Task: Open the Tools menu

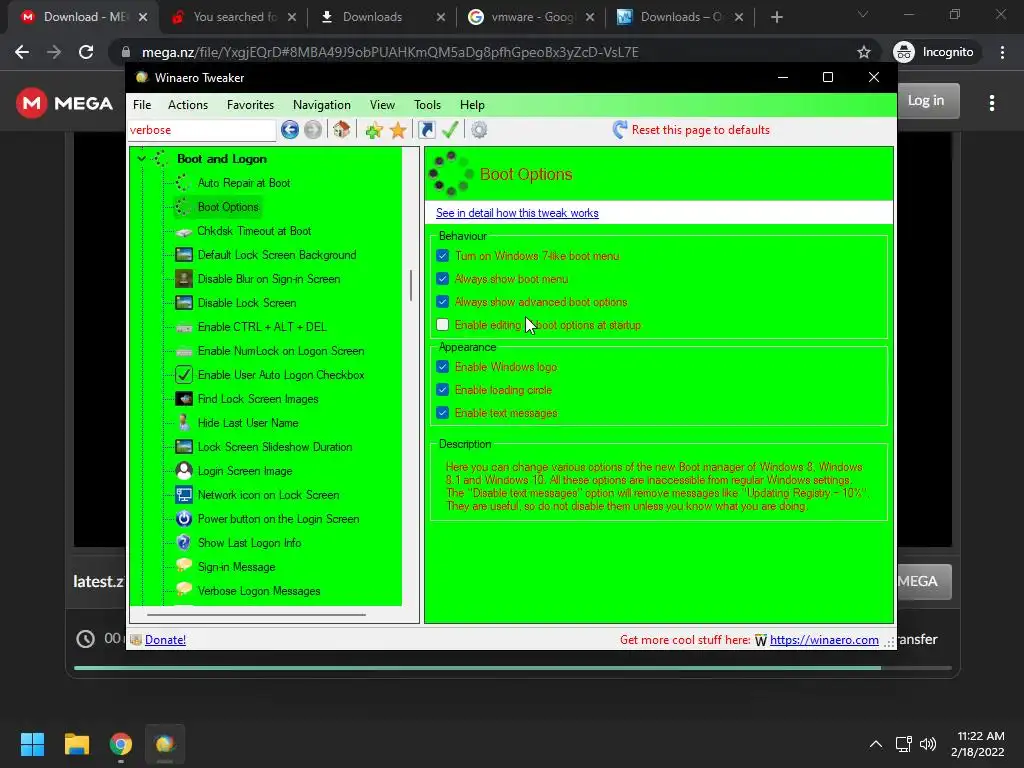Action: tap(427, 104)
